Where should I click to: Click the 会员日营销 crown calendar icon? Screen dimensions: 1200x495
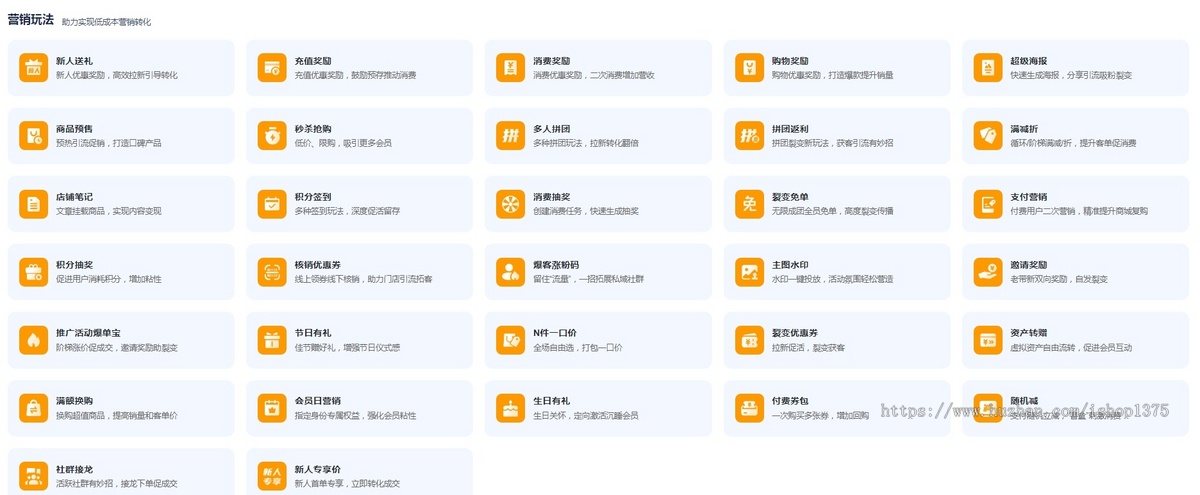click(x=272, y=408)
